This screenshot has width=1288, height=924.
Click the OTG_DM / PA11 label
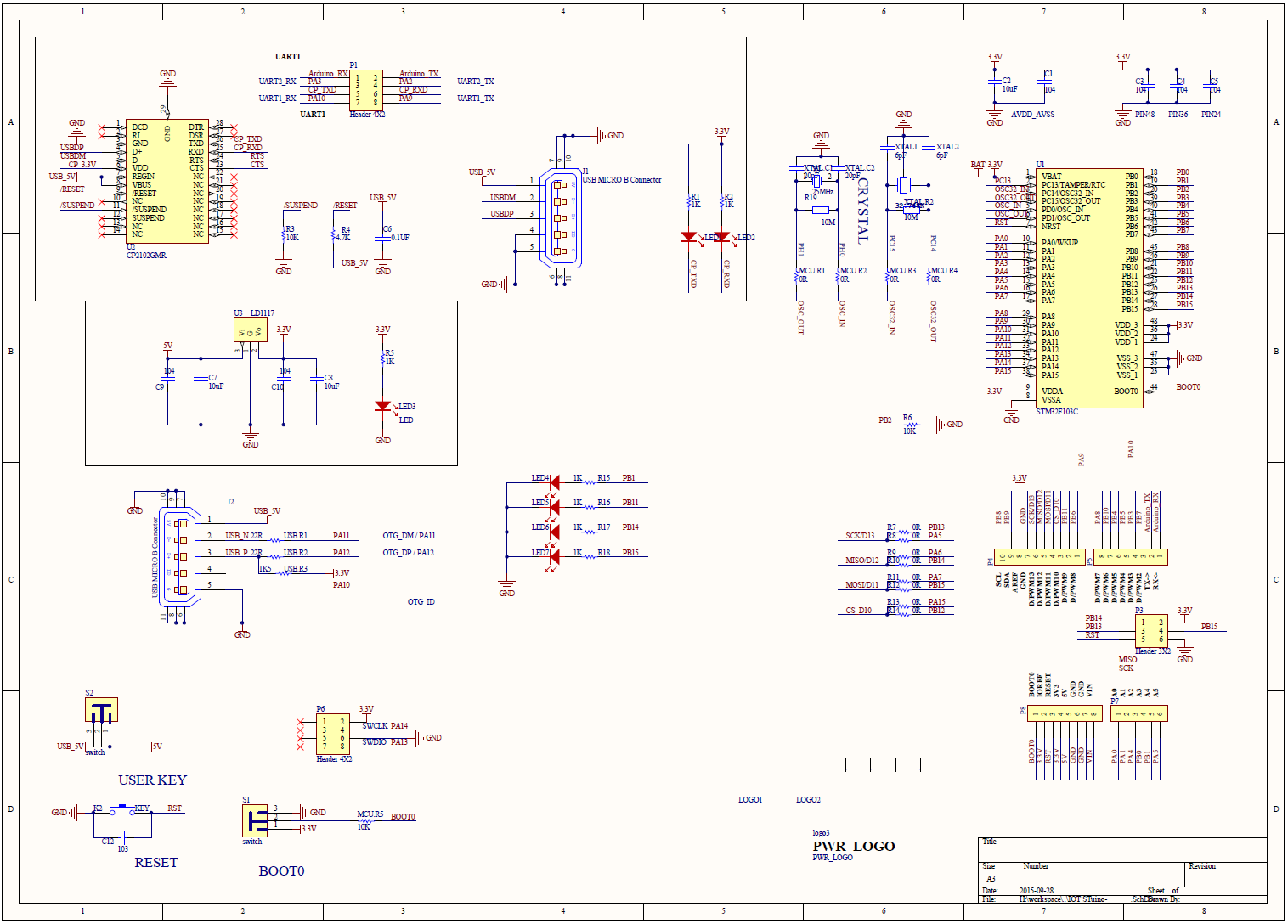(x=409, y=536)
